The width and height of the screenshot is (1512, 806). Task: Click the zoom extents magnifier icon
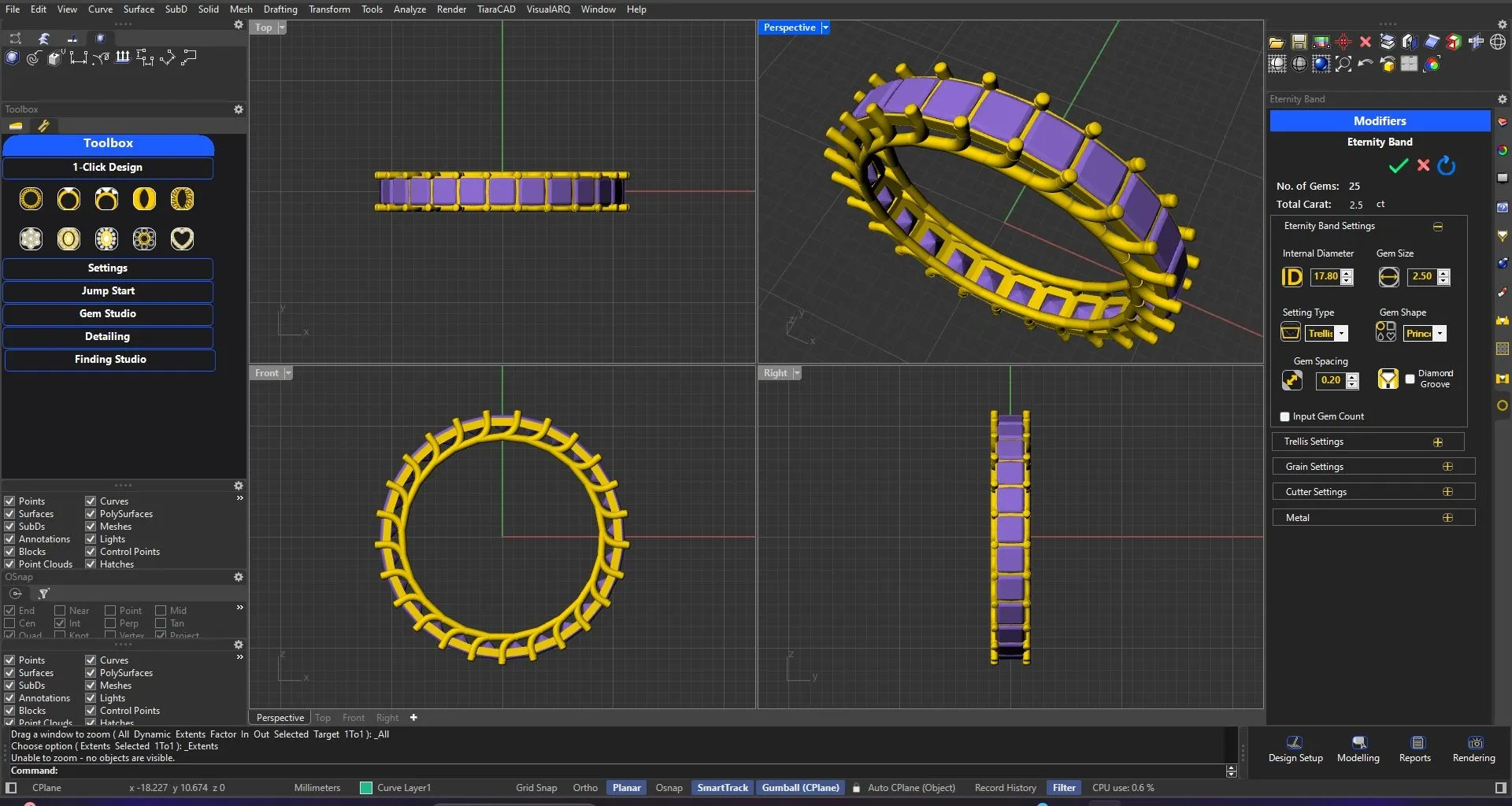coord(1343,65)
